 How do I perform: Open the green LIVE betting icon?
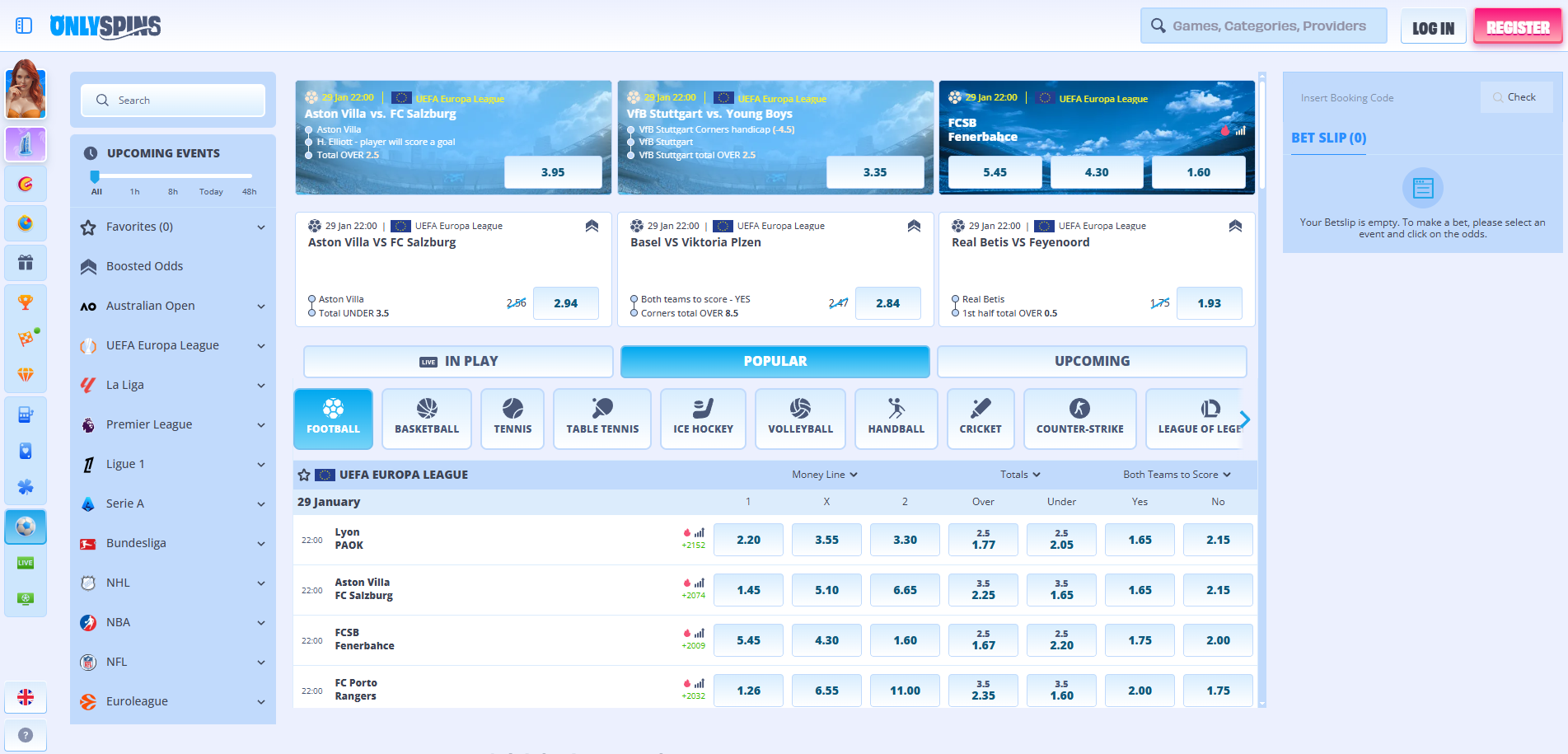point(26,563)
